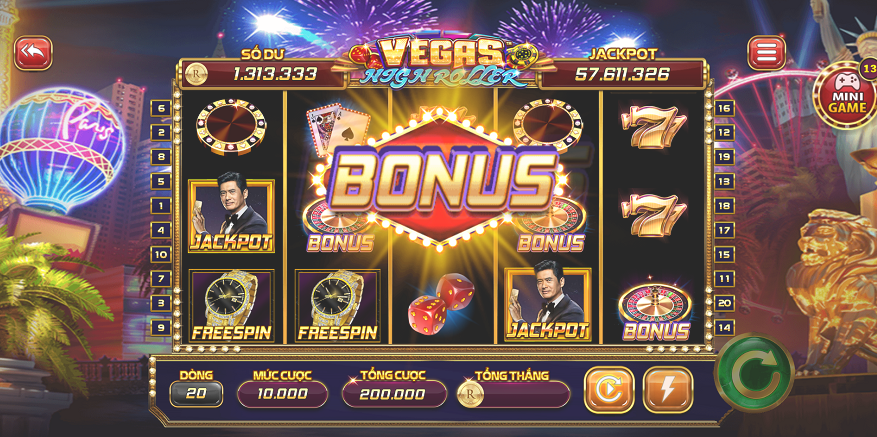The image size is (877, 437).
Task: Toggle the lightning turbo spin button
Action: pos(668,389)
